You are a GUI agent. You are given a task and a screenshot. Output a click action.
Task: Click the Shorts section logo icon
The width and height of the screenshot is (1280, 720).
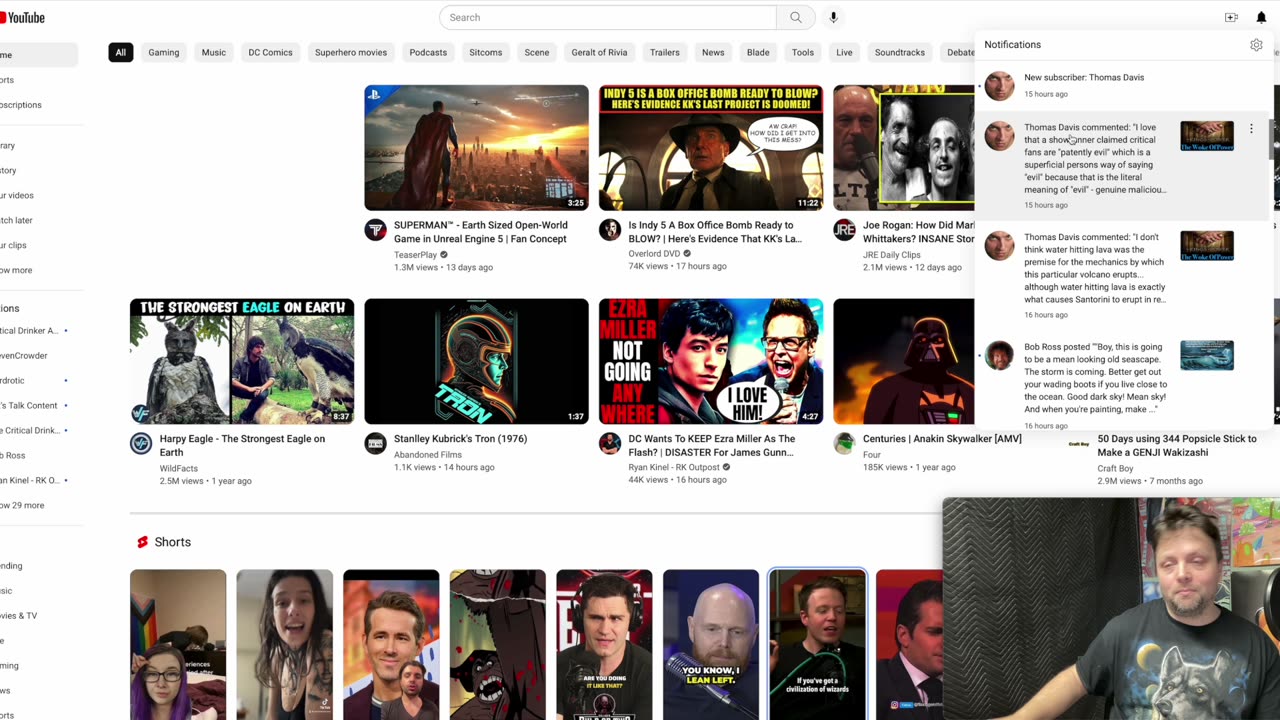point(142,542)
